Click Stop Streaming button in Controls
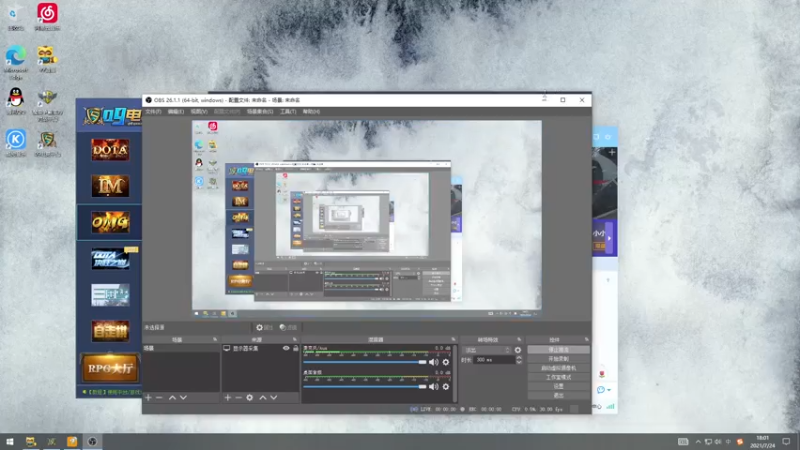 point(559,350)
